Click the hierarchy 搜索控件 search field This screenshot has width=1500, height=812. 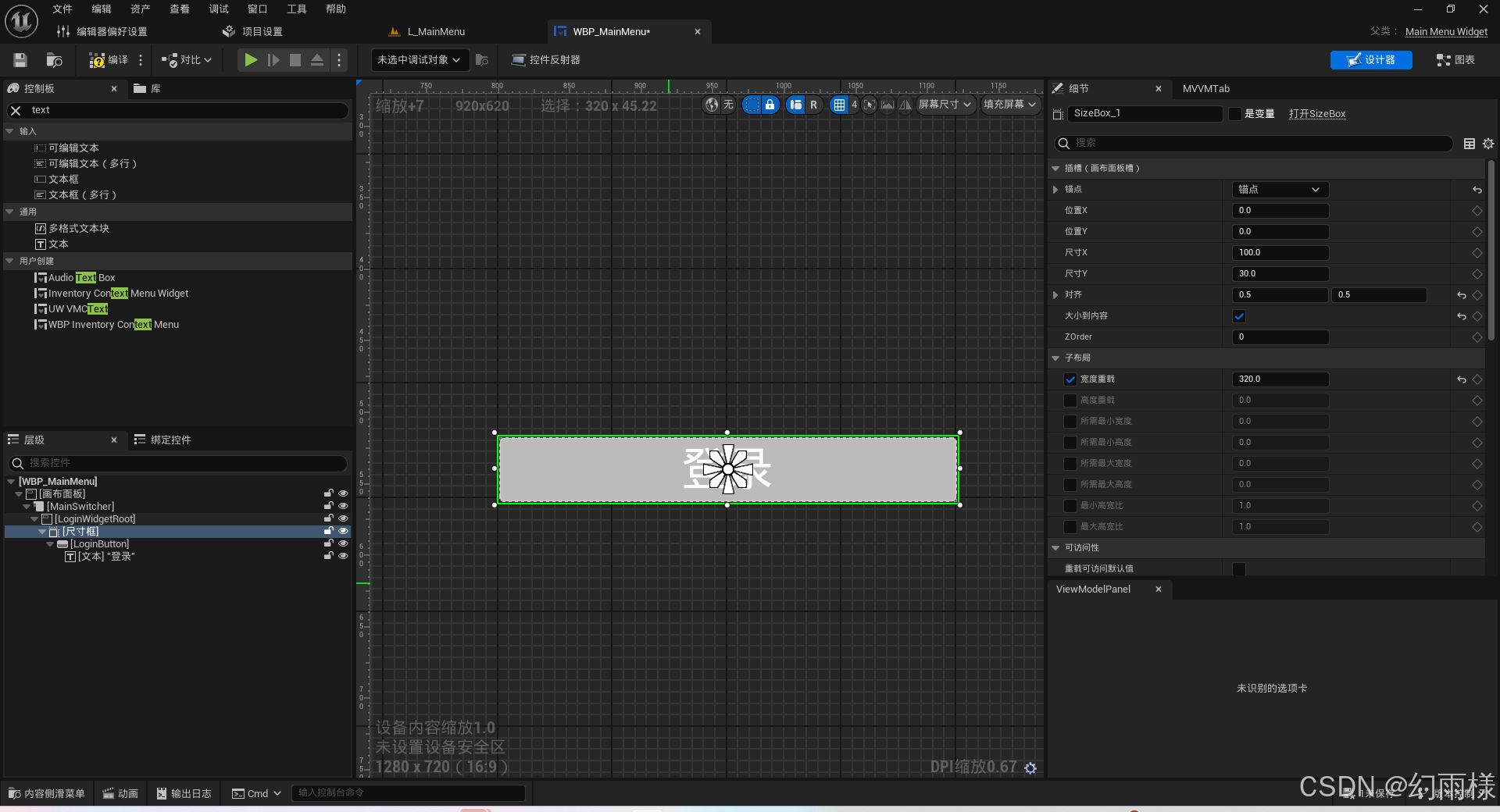pyautogui.click(x=178, y=464)
